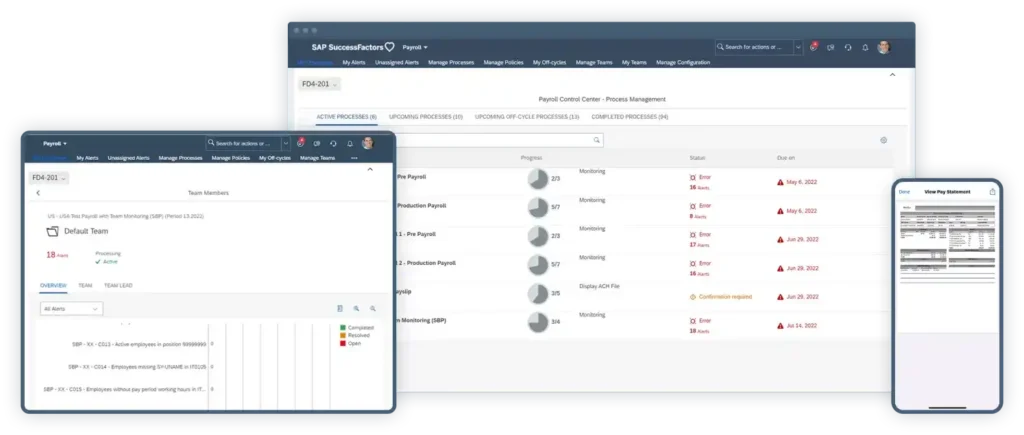Click Error icon in the 17 Alerts row

(x=693, y=234)
